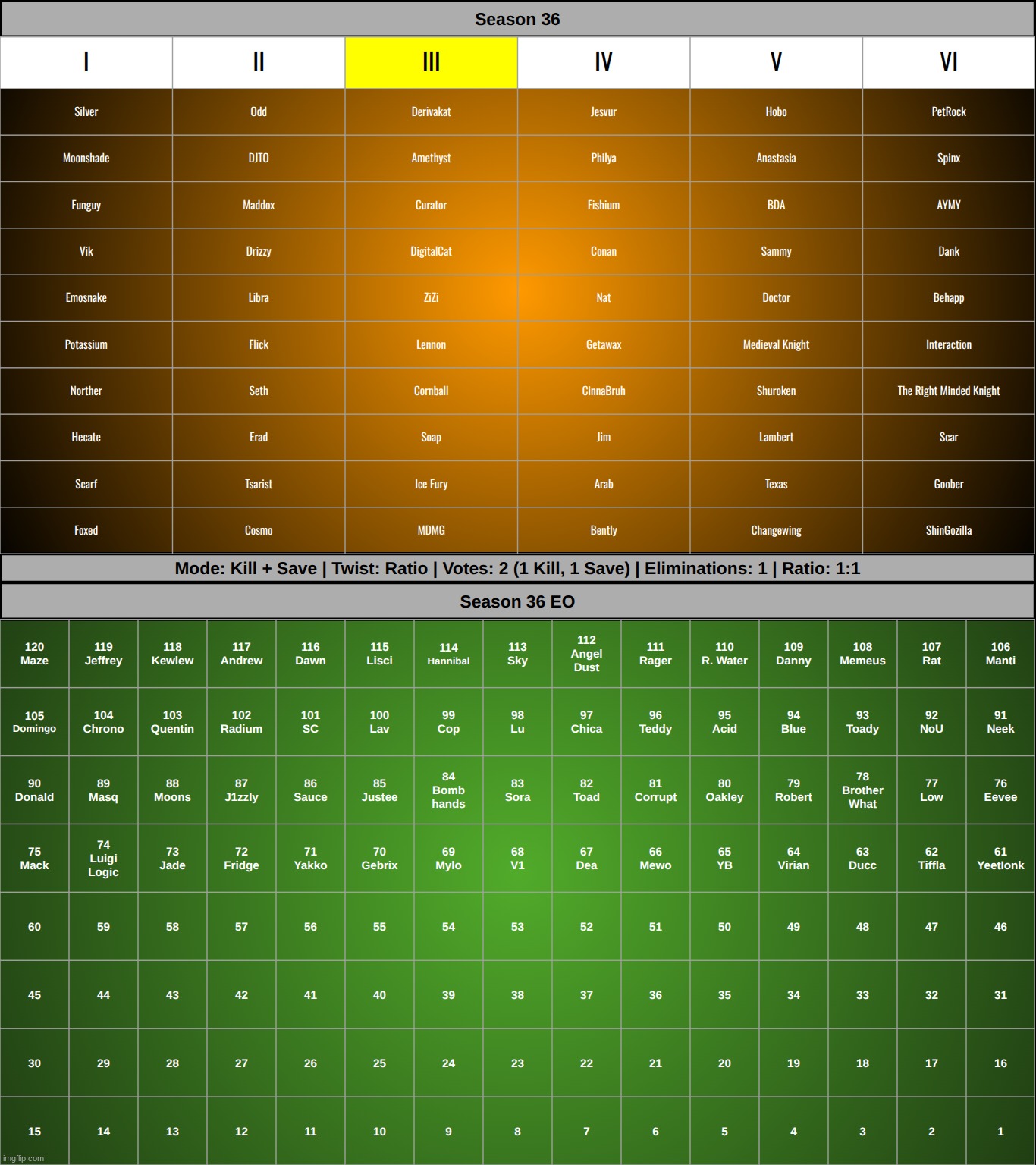Click the 112 Angel Dust cell
This screenshot has width=1036, height=1165.
coord(586,654)
